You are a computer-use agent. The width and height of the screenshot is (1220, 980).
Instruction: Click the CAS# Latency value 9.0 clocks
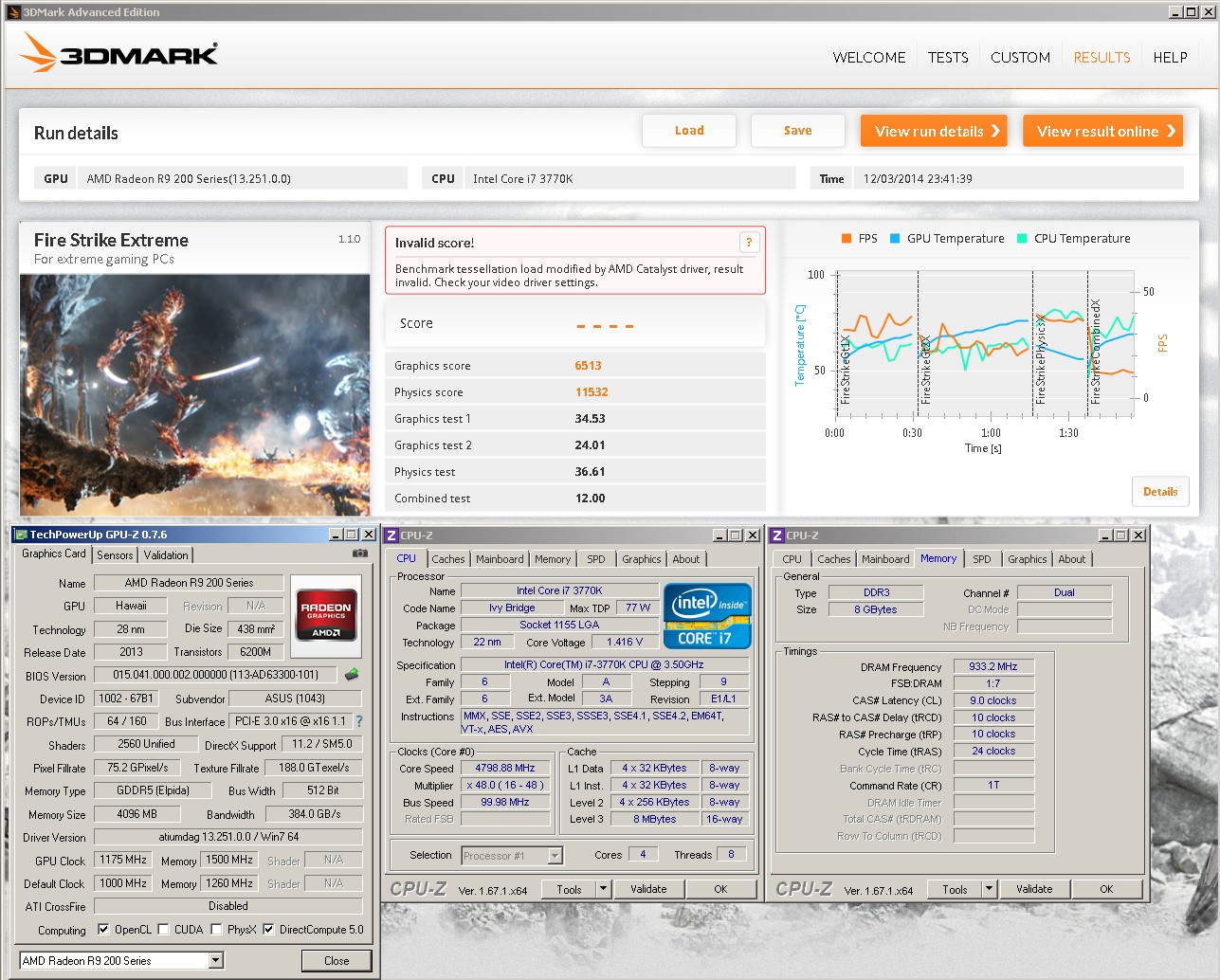click(993, 700)
